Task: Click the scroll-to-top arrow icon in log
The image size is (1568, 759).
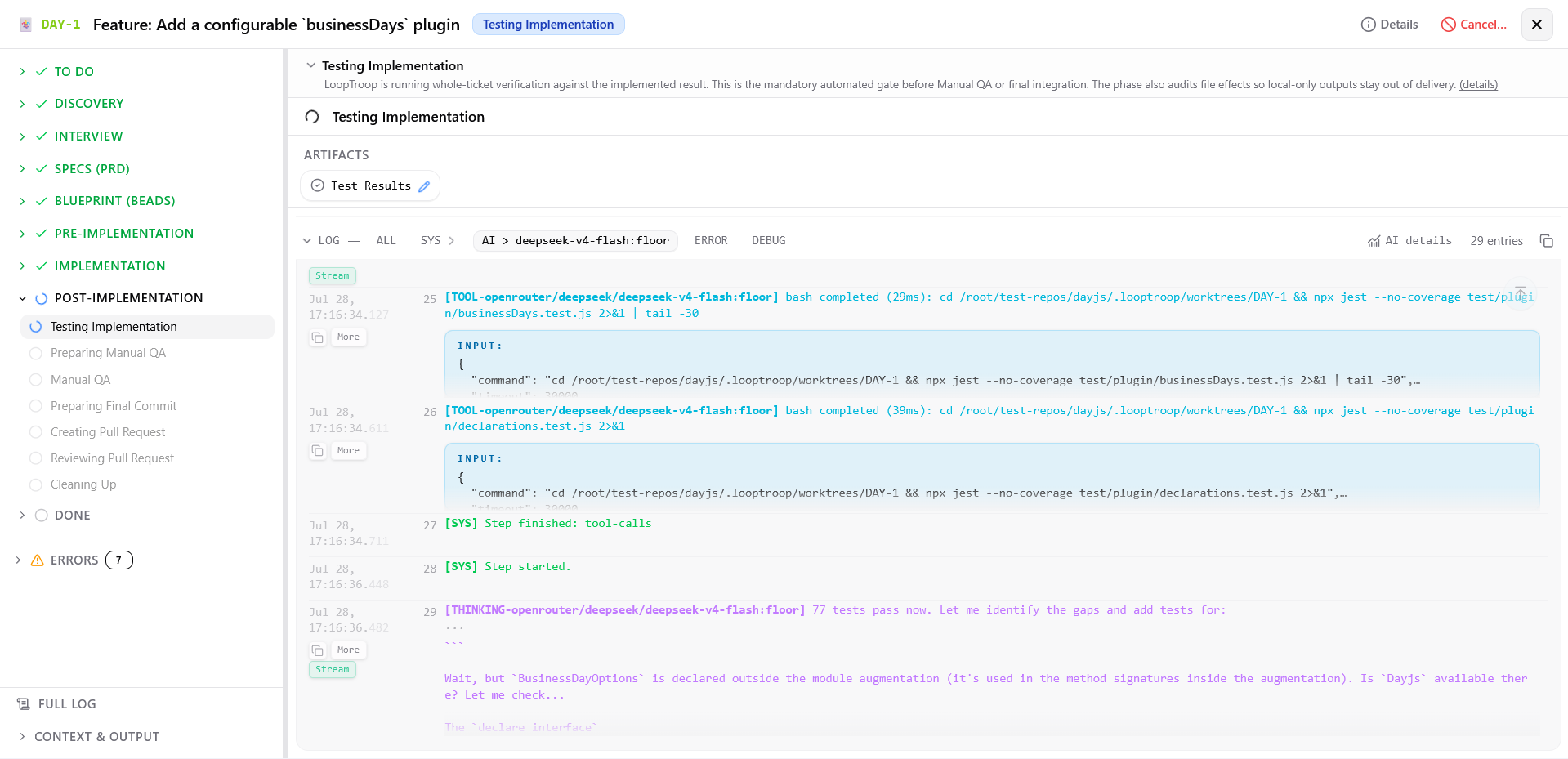Action: (1521, 293)
